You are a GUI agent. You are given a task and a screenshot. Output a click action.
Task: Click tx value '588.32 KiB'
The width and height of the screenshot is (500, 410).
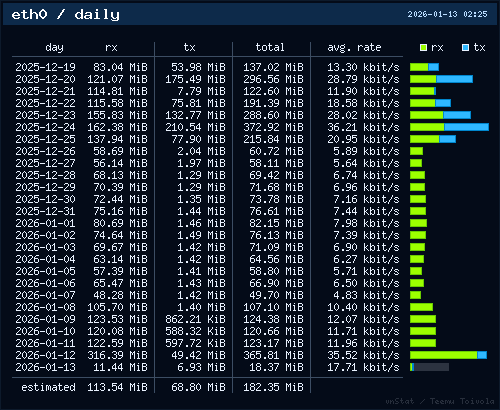pyautogui.click(x=195, y=331)
